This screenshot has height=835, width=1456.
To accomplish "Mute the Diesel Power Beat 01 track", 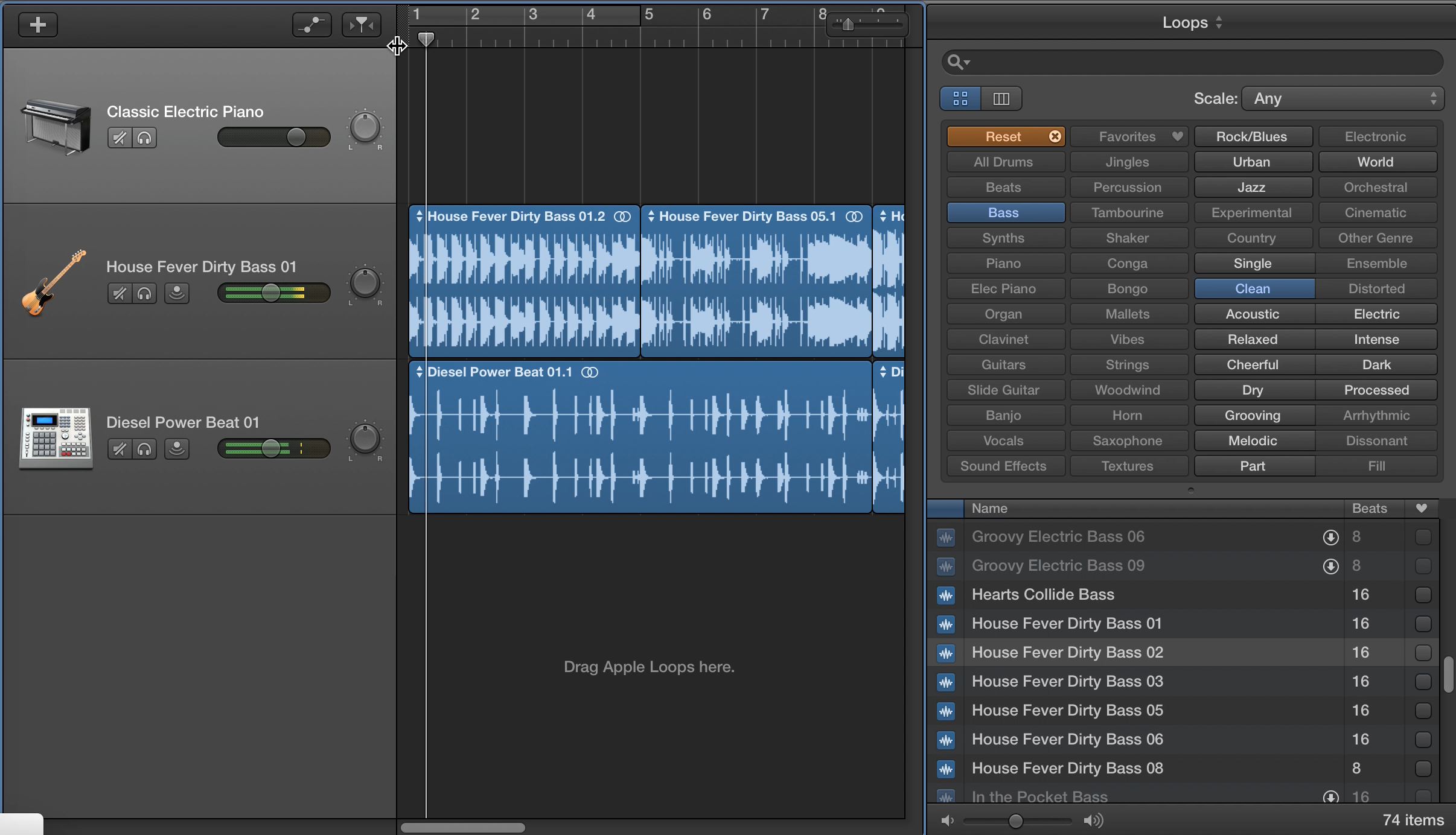I will coord(120,449).
